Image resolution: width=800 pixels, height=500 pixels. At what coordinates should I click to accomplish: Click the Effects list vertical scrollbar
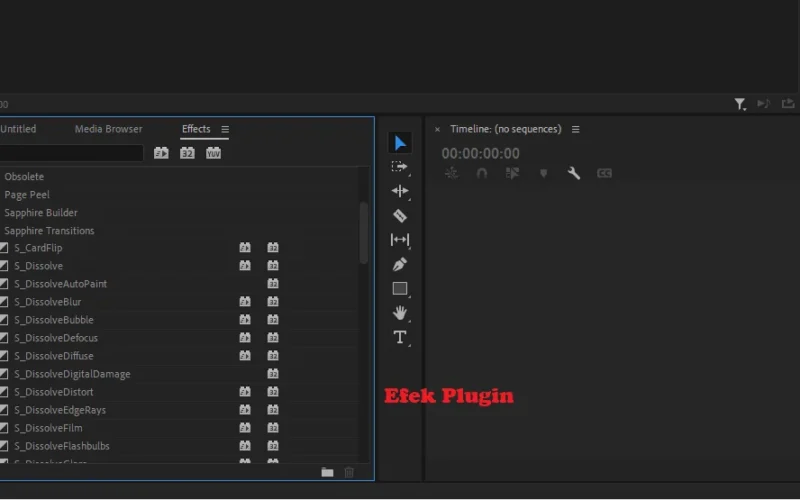tap(364, 233)
